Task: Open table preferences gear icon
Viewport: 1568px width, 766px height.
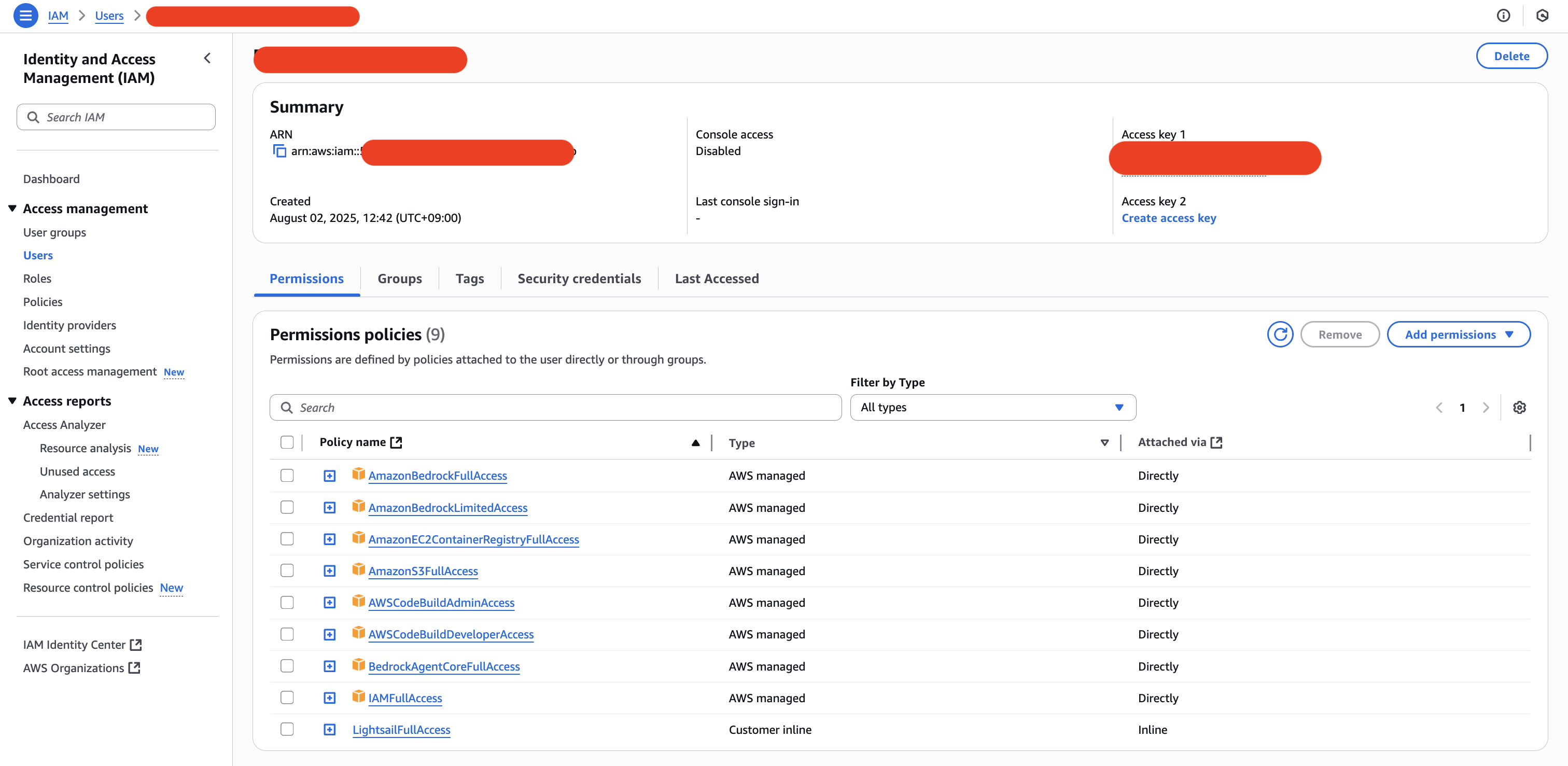Action: click(x=1519, y=407)
